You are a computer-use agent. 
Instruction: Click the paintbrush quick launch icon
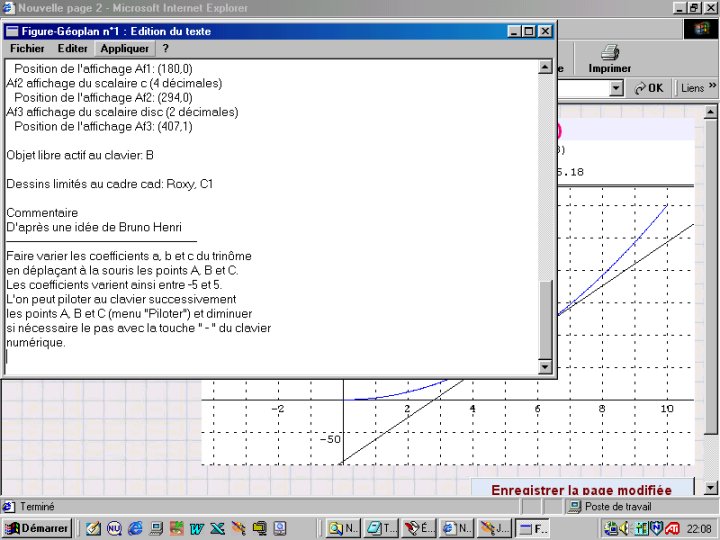point(238,529)
